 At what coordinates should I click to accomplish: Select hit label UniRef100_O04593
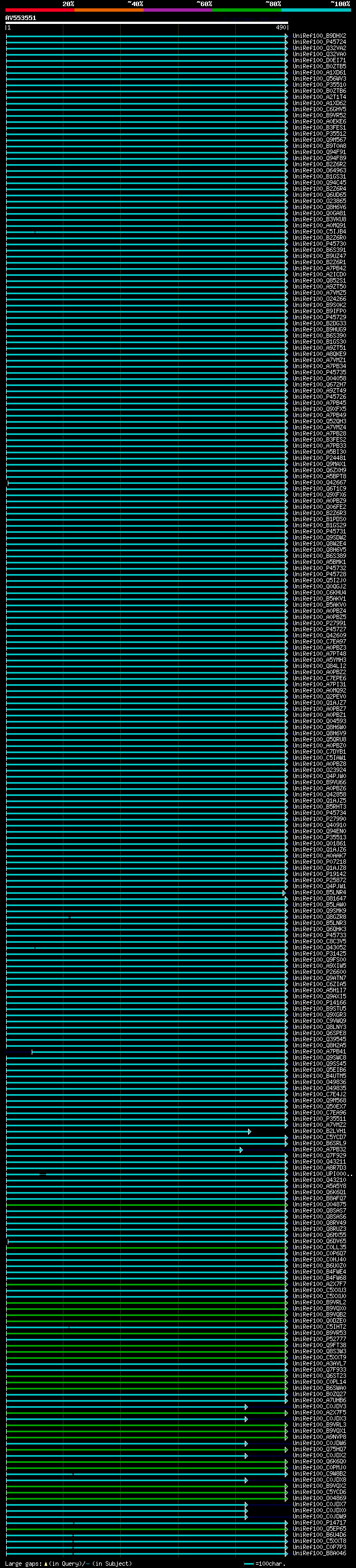click(319, 721)
